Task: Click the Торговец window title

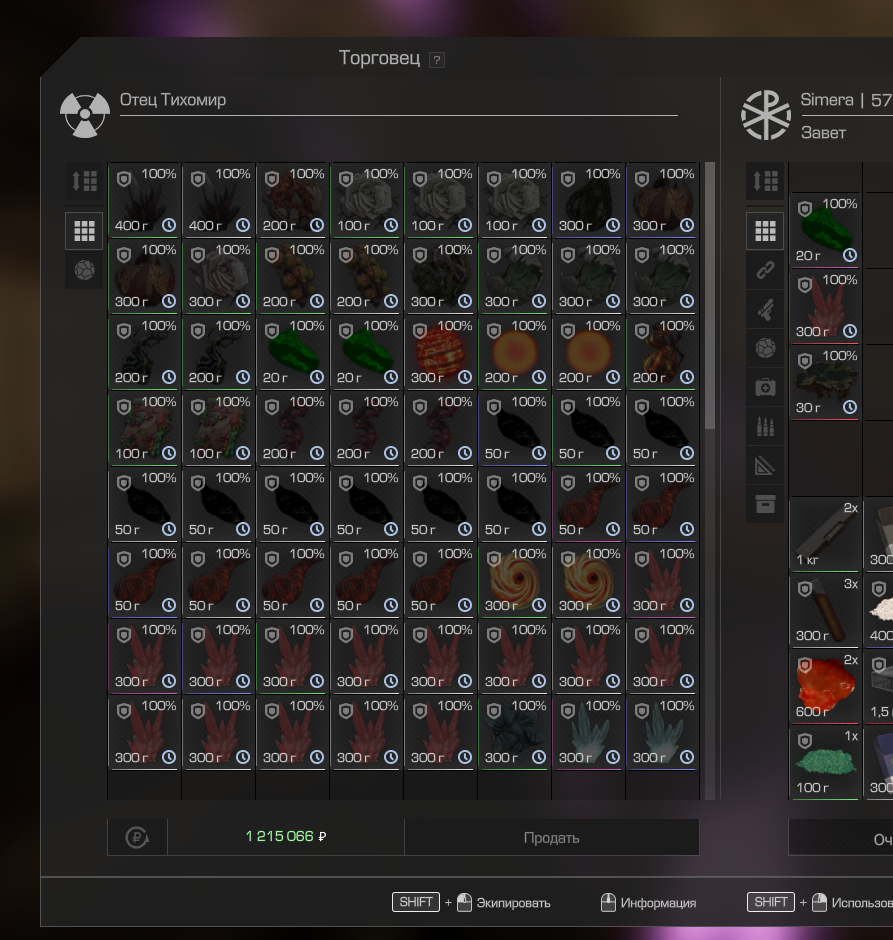Action: 379,58
